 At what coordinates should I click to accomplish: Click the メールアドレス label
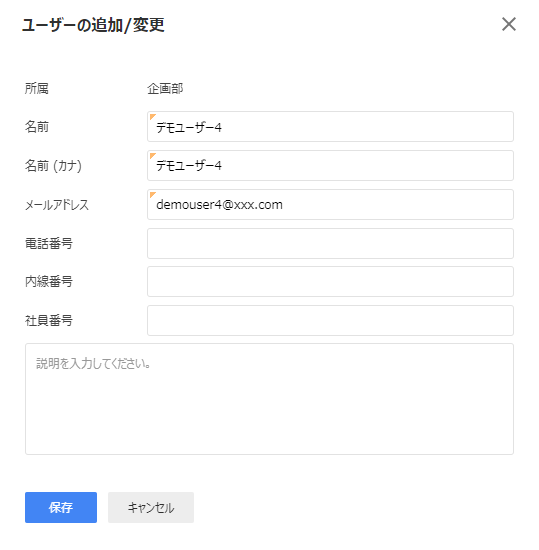tap(57, 205)
